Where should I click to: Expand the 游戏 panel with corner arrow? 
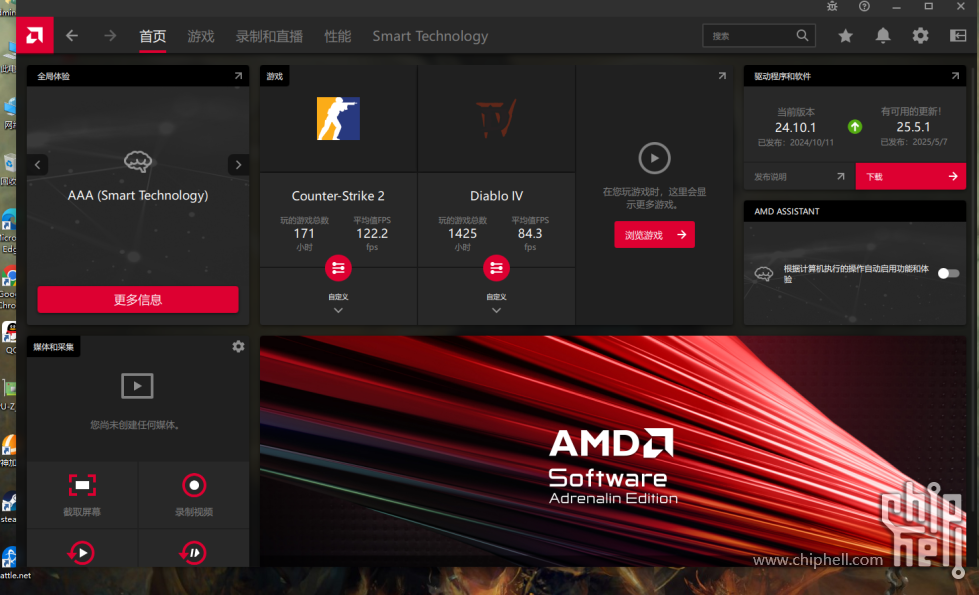722,76
